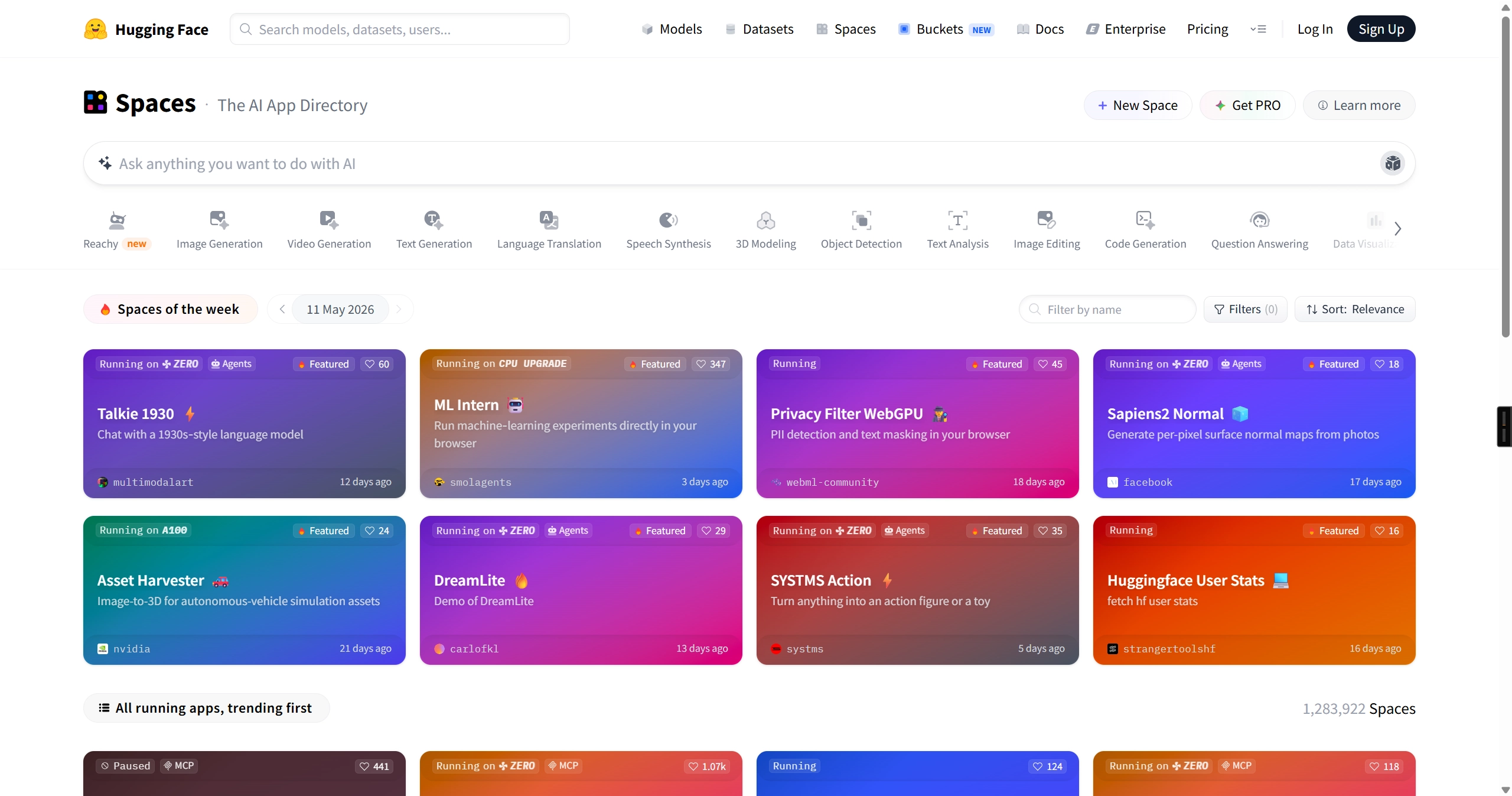The width and height of the screenshot is (1512, 796).
Task: Show more categories with the right chevron
Action: point(1397,229)
